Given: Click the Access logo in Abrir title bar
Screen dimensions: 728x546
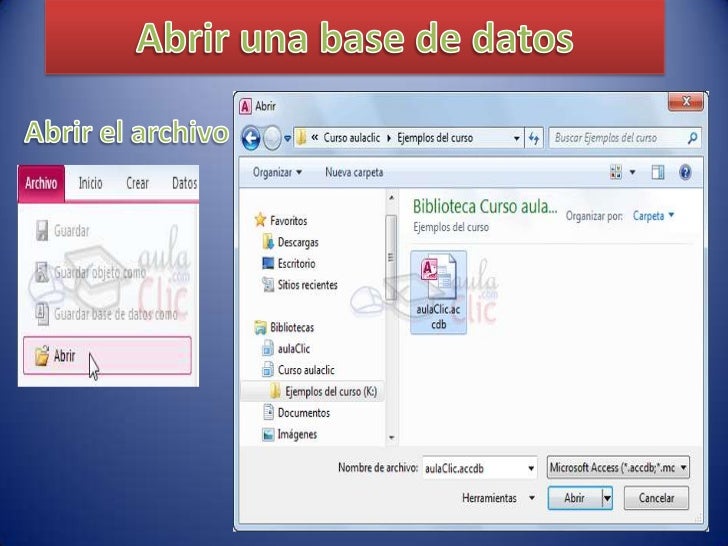Looking at the screenshot, I should click(x=245, y=106).
